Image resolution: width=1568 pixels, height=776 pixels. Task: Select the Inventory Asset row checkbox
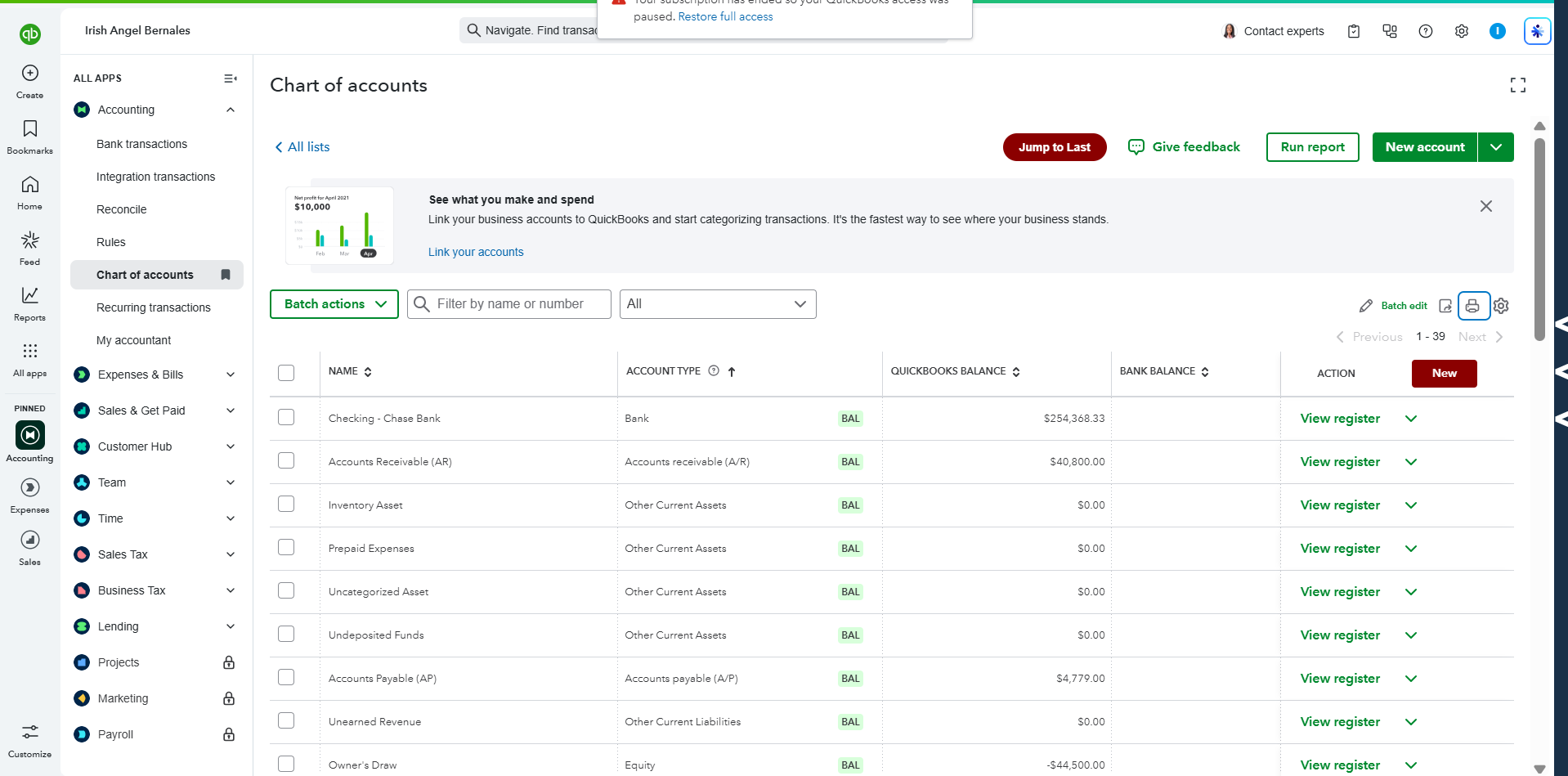(286, 504)
